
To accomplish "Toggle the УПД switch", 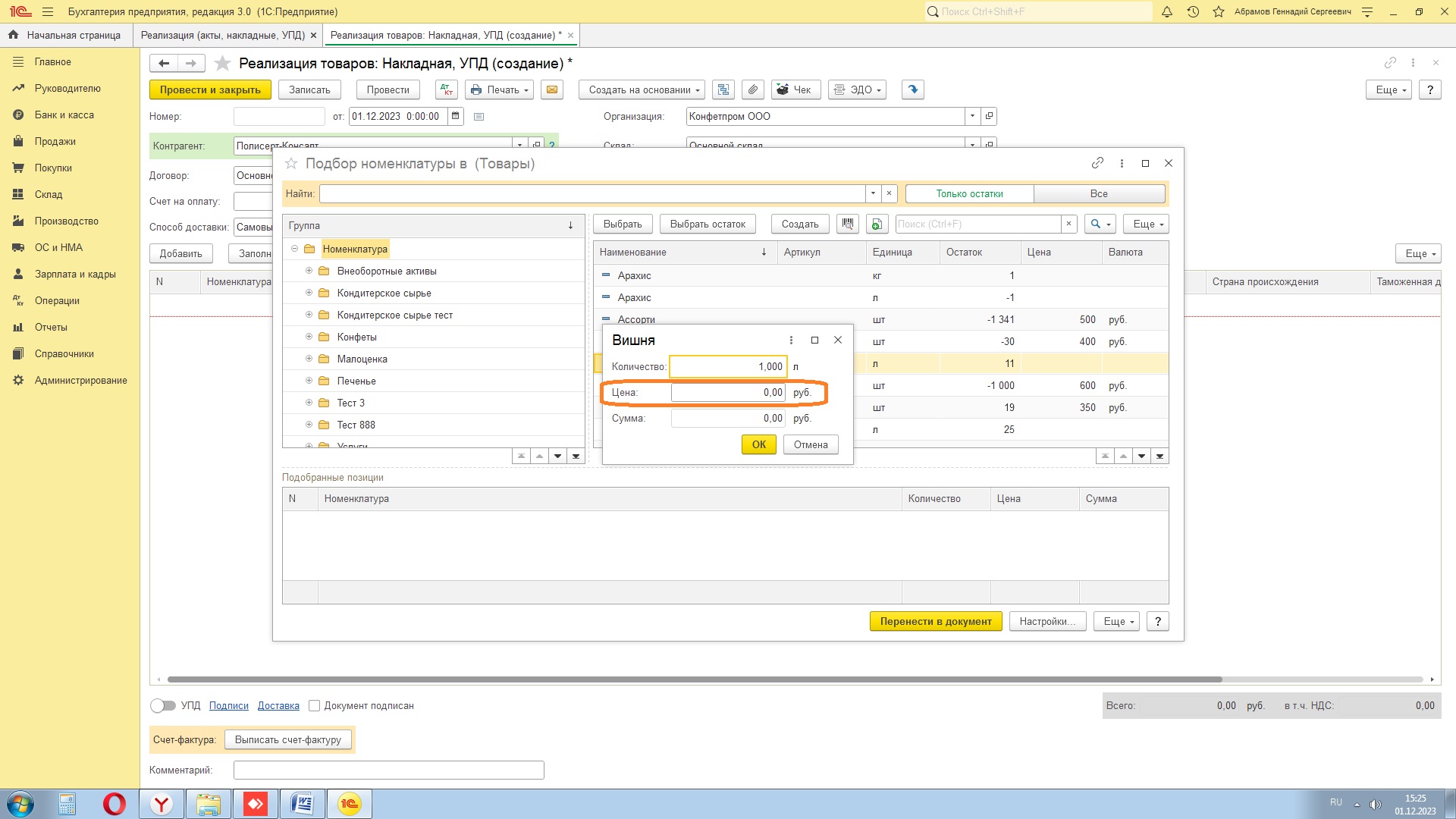I will pos(162,705).
